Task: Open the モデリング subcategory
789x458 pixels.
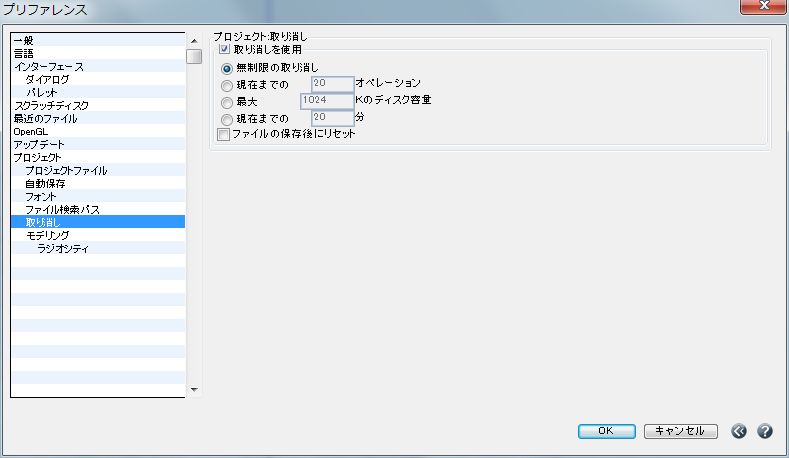Action: click(x=98, y=236)
